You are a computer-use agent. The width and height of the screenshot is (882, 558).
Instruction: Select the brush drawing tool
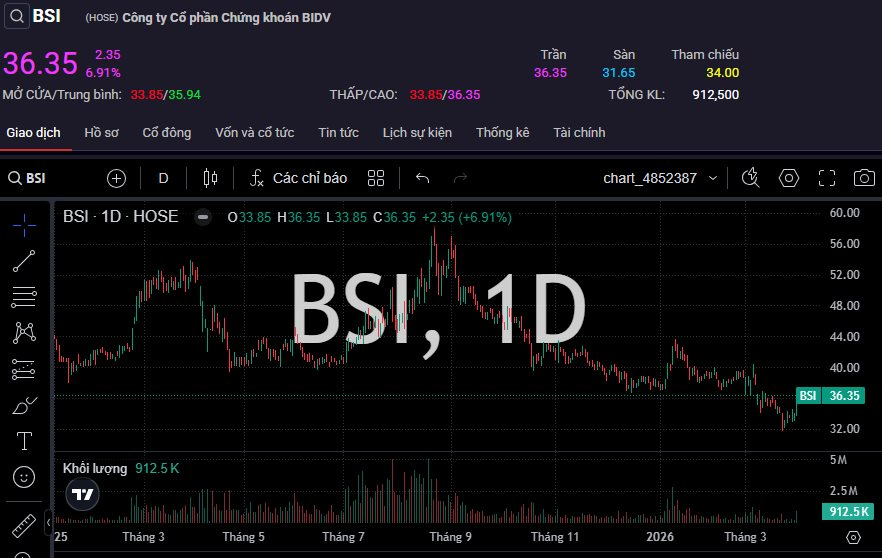click(24, 405)
